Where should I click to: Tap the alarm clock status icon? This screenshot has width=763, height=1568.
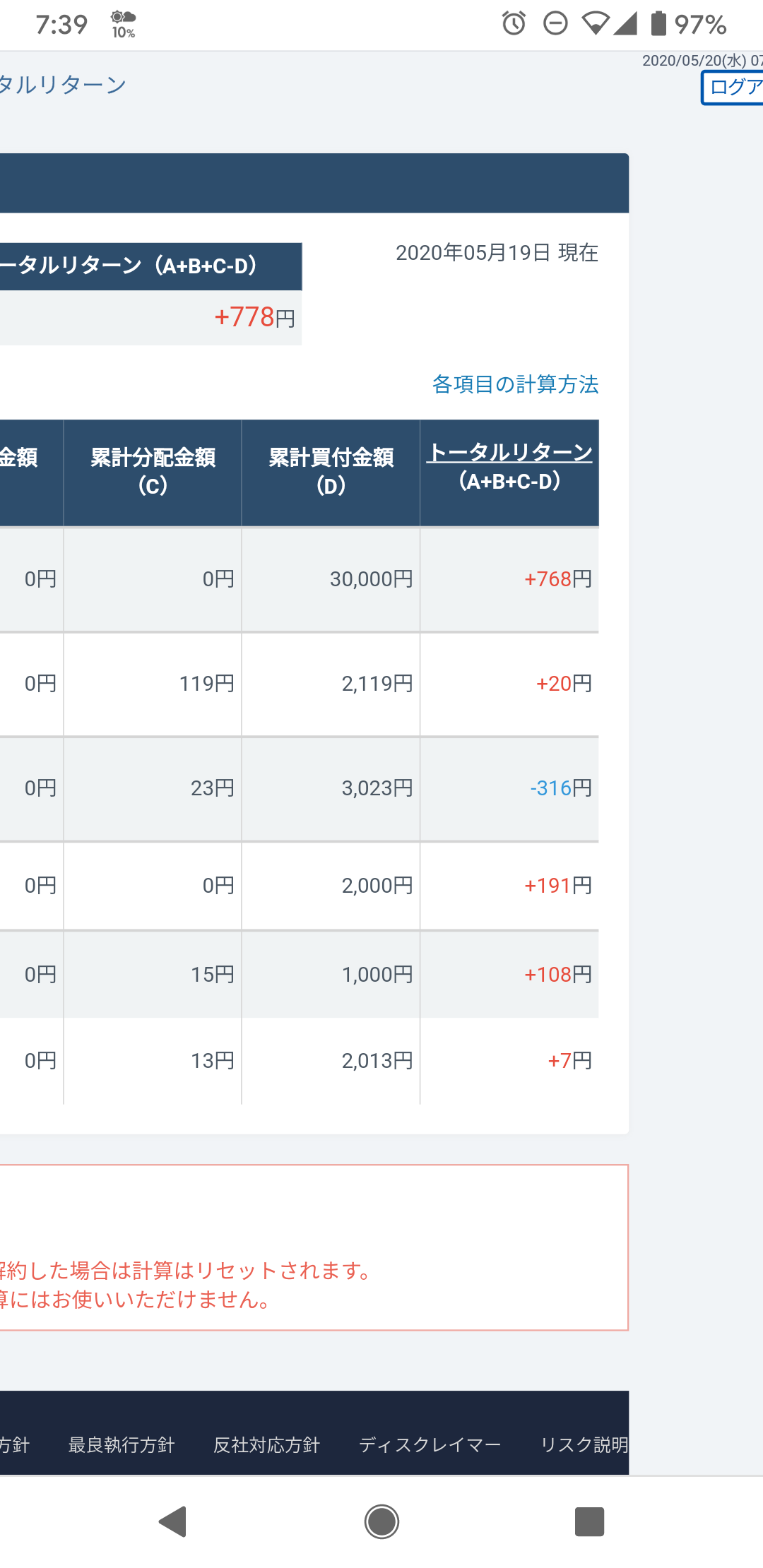[x=514, y=23]
